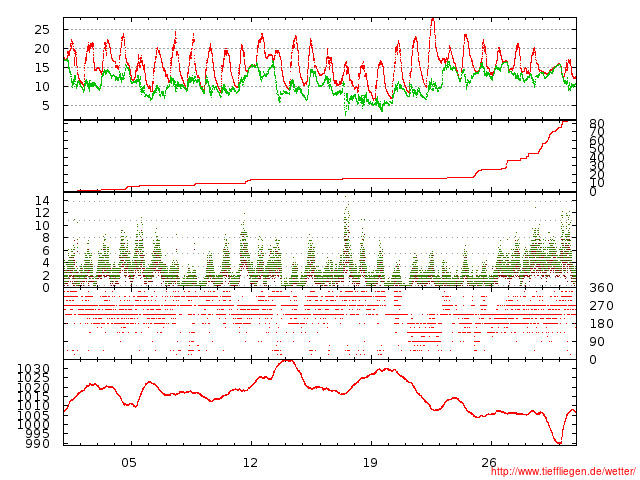
Task: Click the "10" label on the wind speed axis
Action: click(42, 225)
